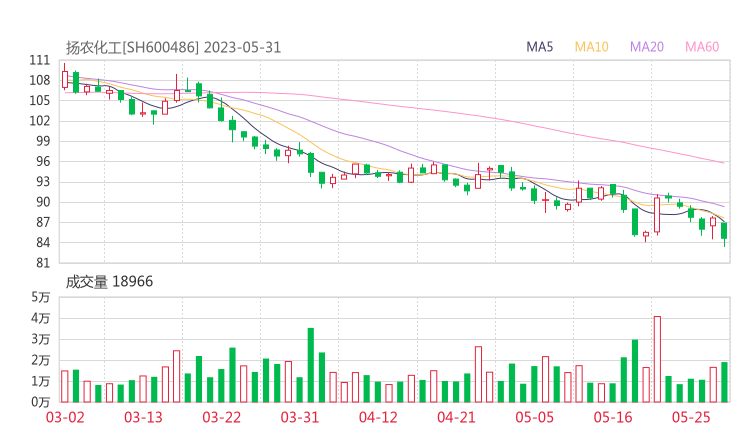
Task: Click the 0万 volume axis value
Action: pyautogui.click(x=41, y=402)
